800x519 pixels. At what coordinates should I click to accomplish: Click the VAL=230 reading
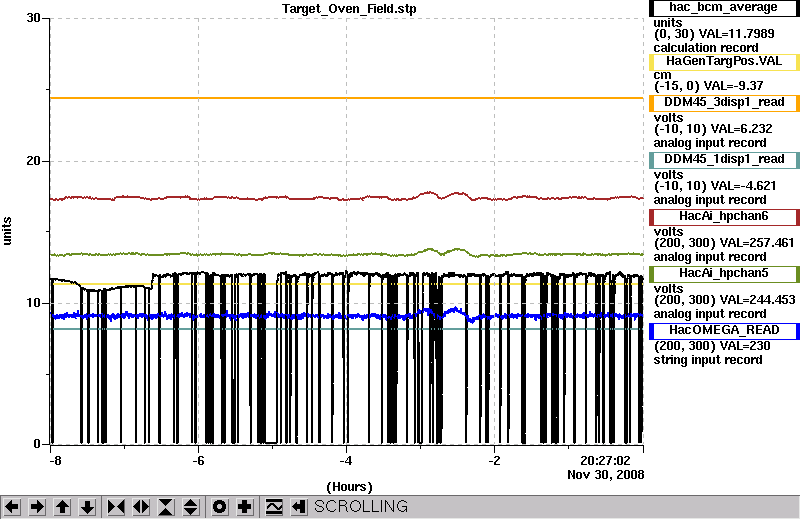click(741, 346)
